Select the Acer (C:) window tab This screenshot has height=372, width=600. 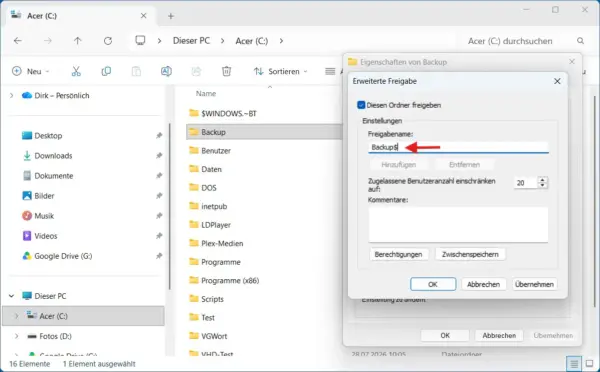(80, 16)
